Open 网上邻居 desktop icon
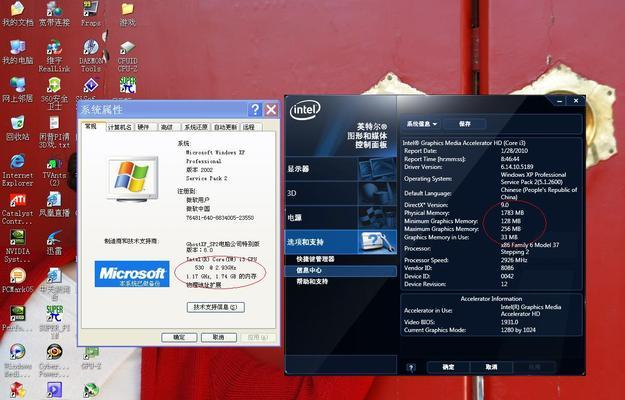 tap(18, 90)
